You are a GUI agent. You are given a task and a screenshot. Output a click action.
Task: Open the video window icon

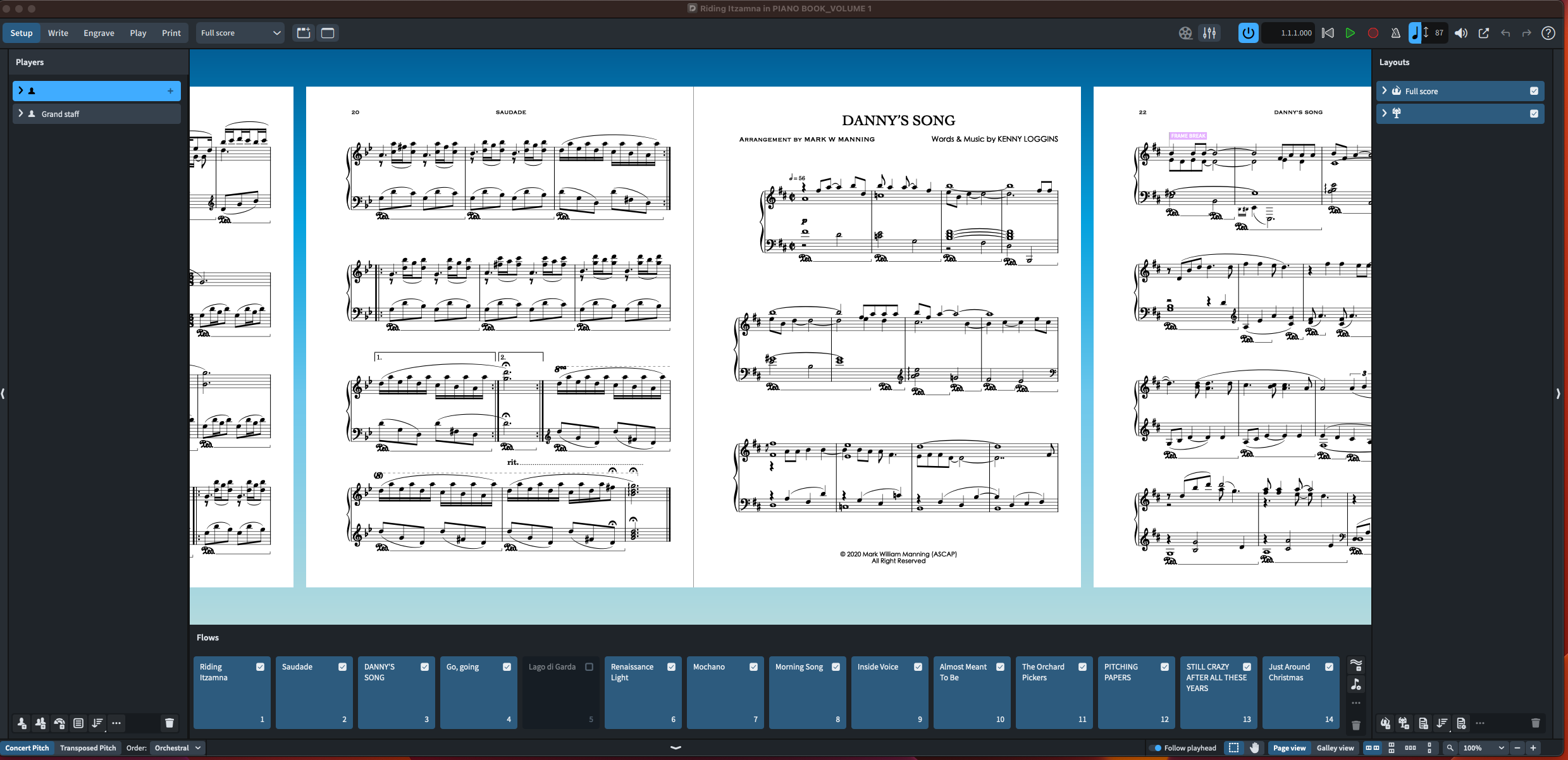(x=1185, y=33)
